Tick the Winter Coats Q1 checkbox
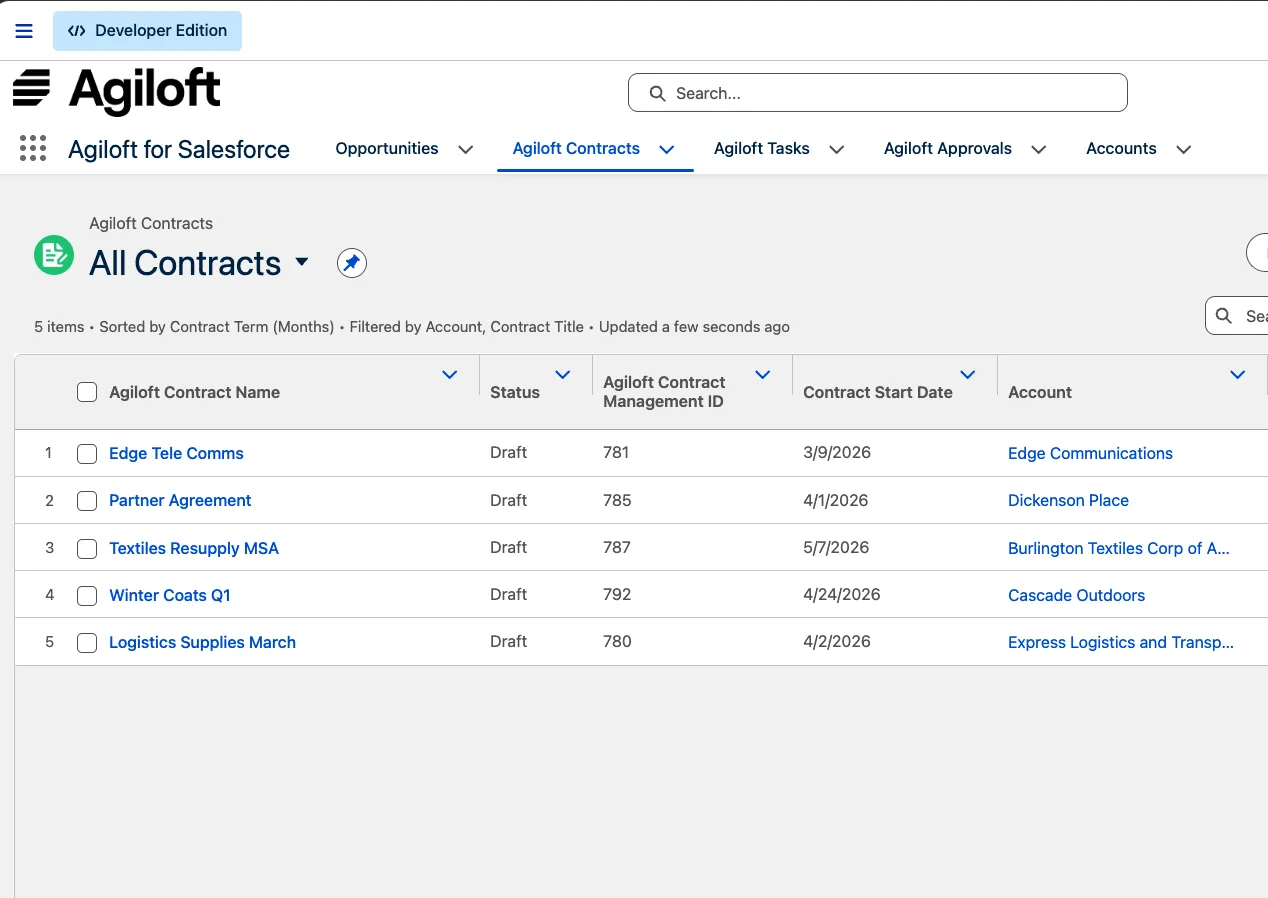Viewport: 1268px width, 898px height. [87, 596]
